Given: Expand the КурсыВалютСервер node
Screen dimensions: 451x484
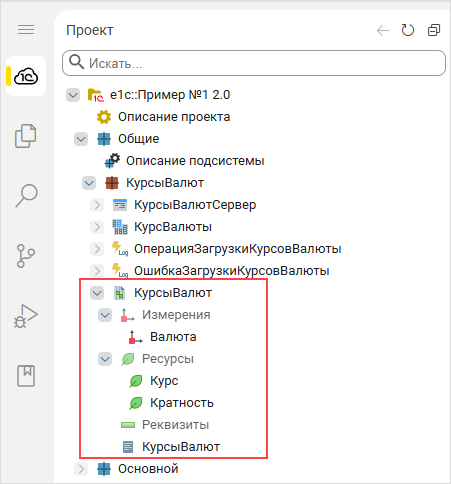Looking at the screenshot, I should click(x=97, y=205).
